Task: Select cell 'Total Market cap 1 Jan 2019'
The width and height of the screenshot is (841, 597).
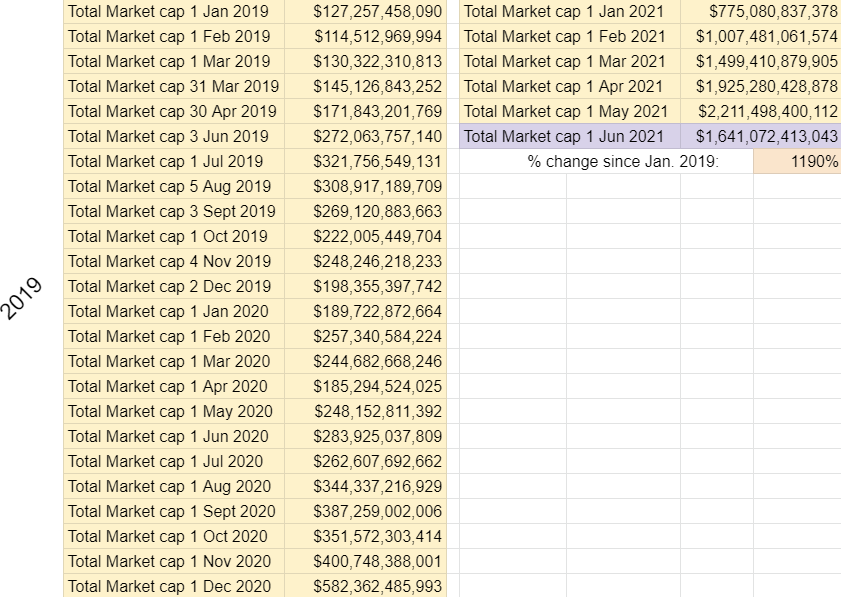Action: [174, 11]
